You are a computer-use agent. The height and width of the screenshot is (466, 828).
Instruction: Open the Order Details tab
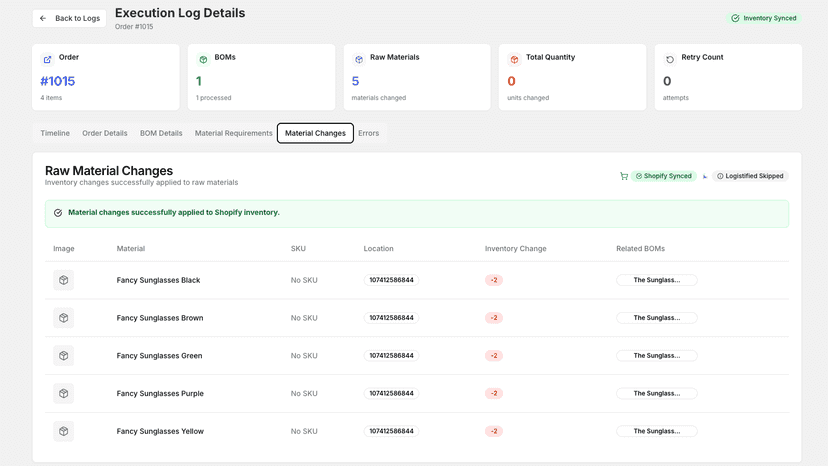coord(105,133)
